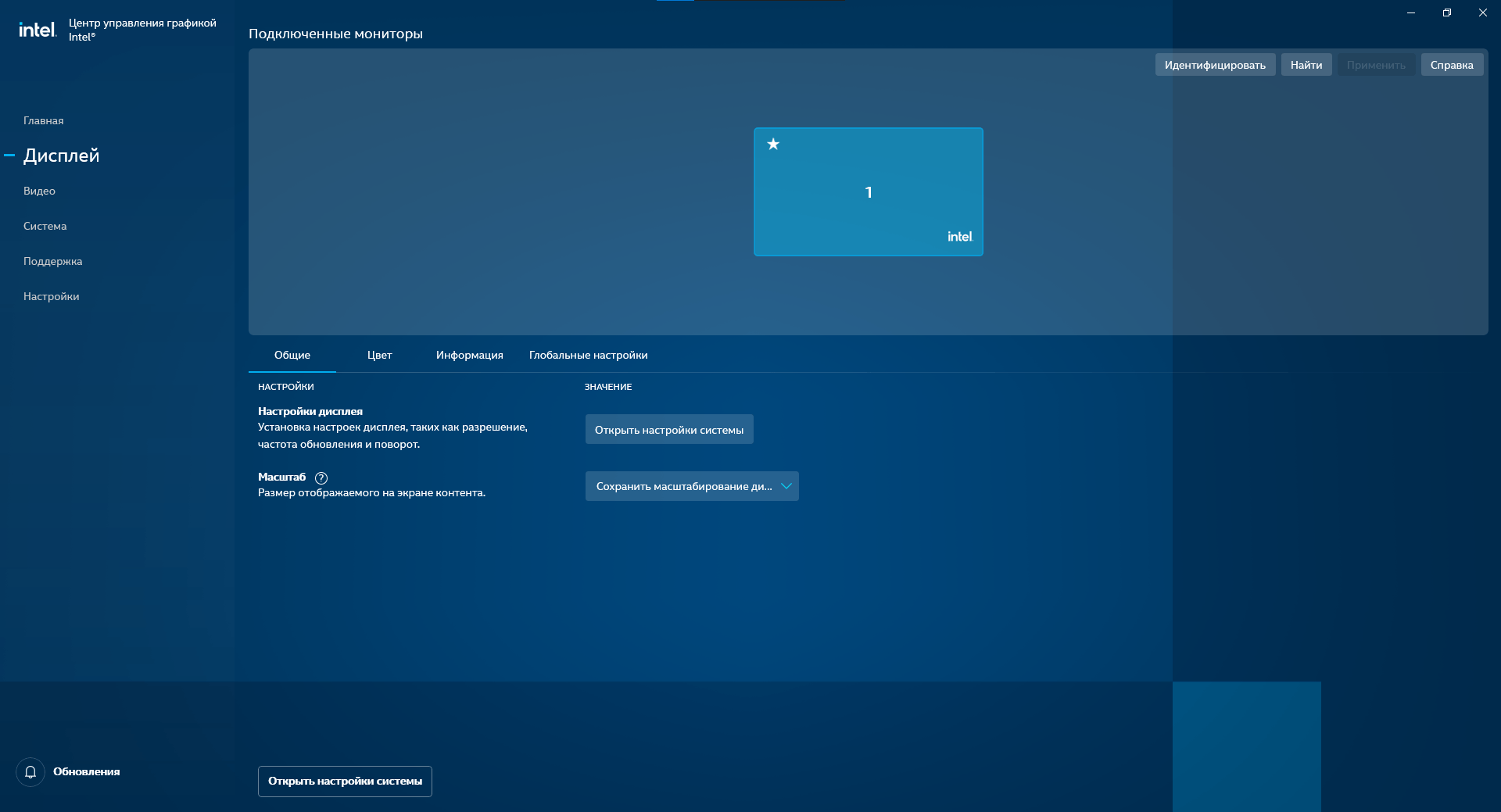1501x812 pixels.
Task: Click the Подключенные мониторы heading
Action: (335, 34)
